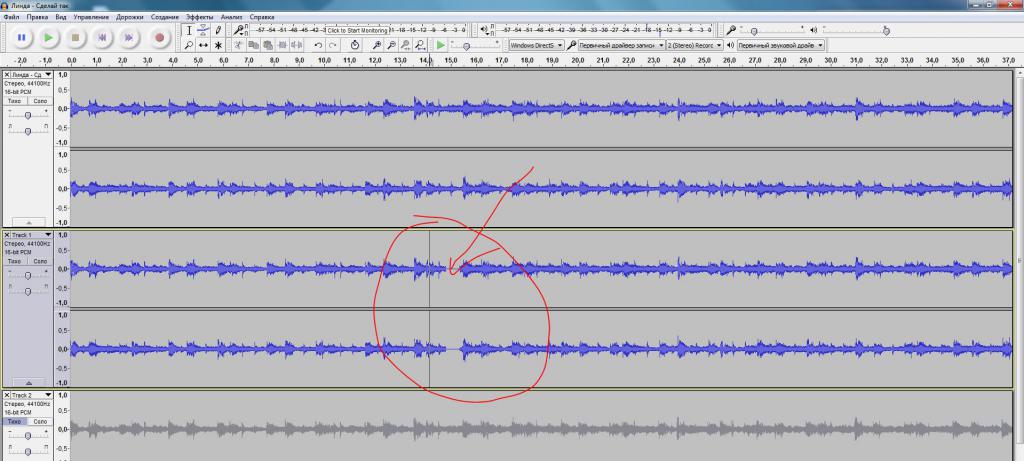
Task: Click the Skip to Start button
Action: 102,38
